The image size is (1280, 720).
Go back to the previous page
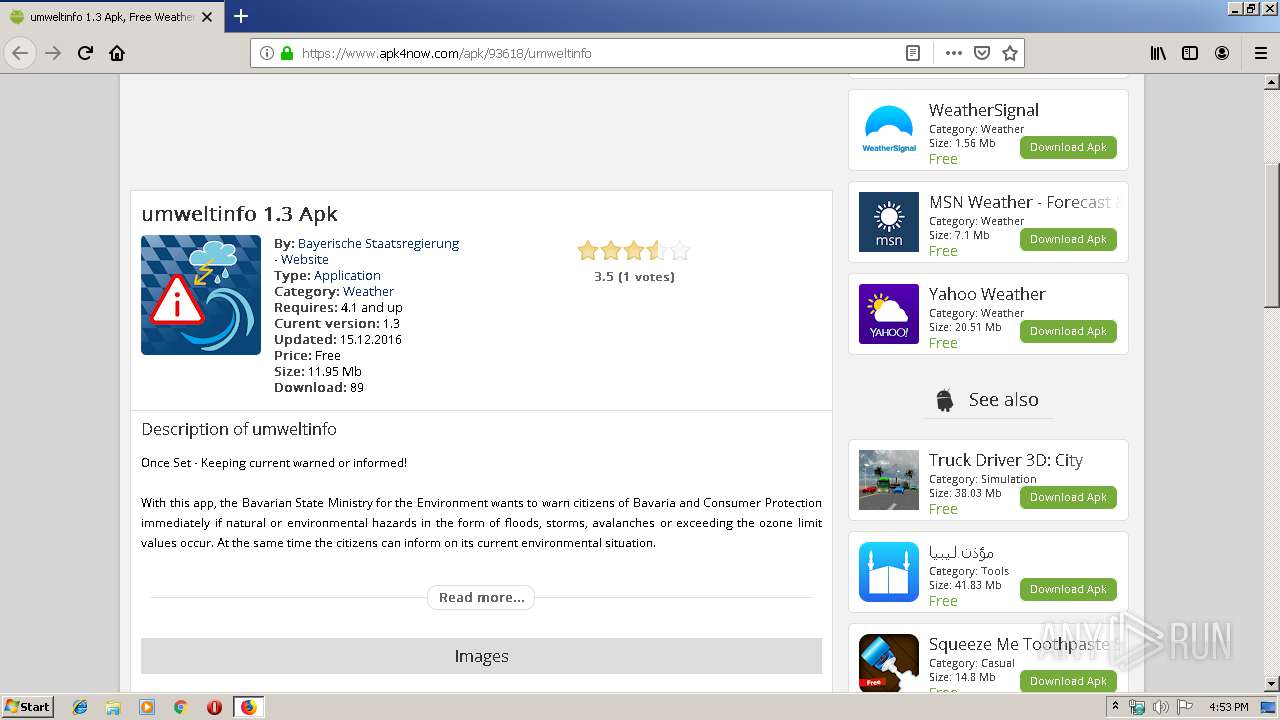point(20,53)
